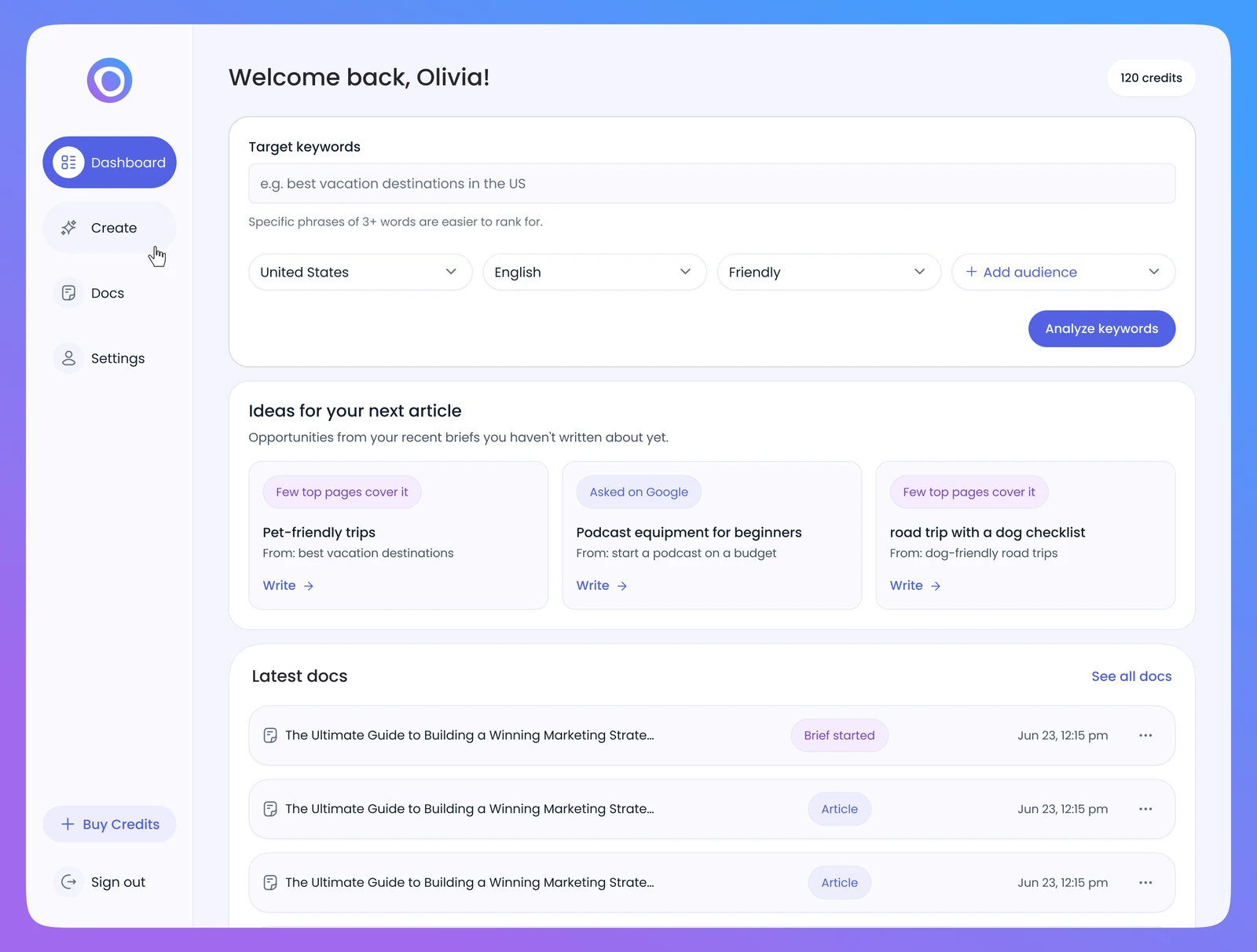
Task: Click the Jun 23 date in the Brief started row
Action: (1063, 735)
